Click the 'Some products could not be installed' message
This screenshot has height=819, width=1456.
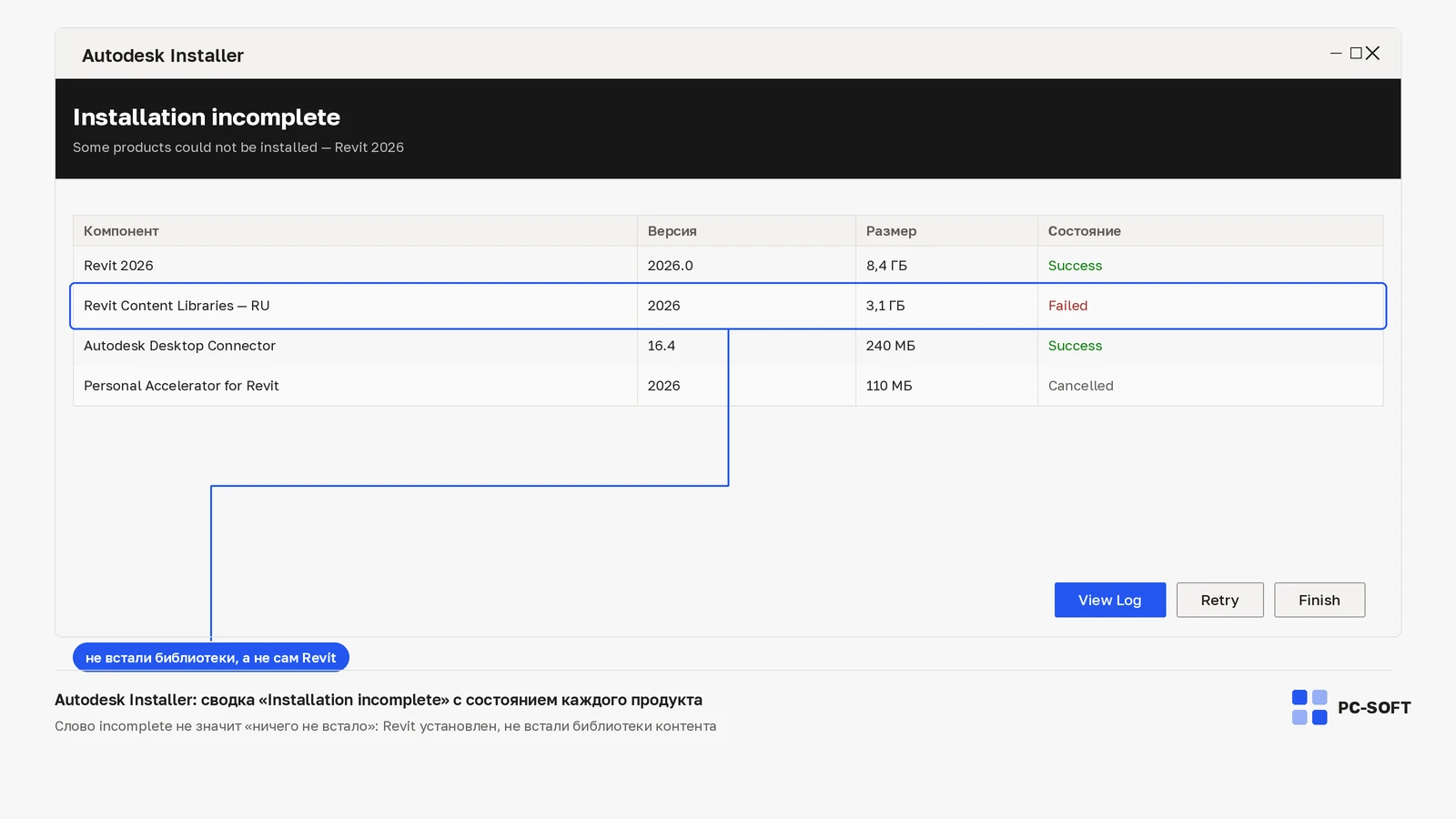238,147
